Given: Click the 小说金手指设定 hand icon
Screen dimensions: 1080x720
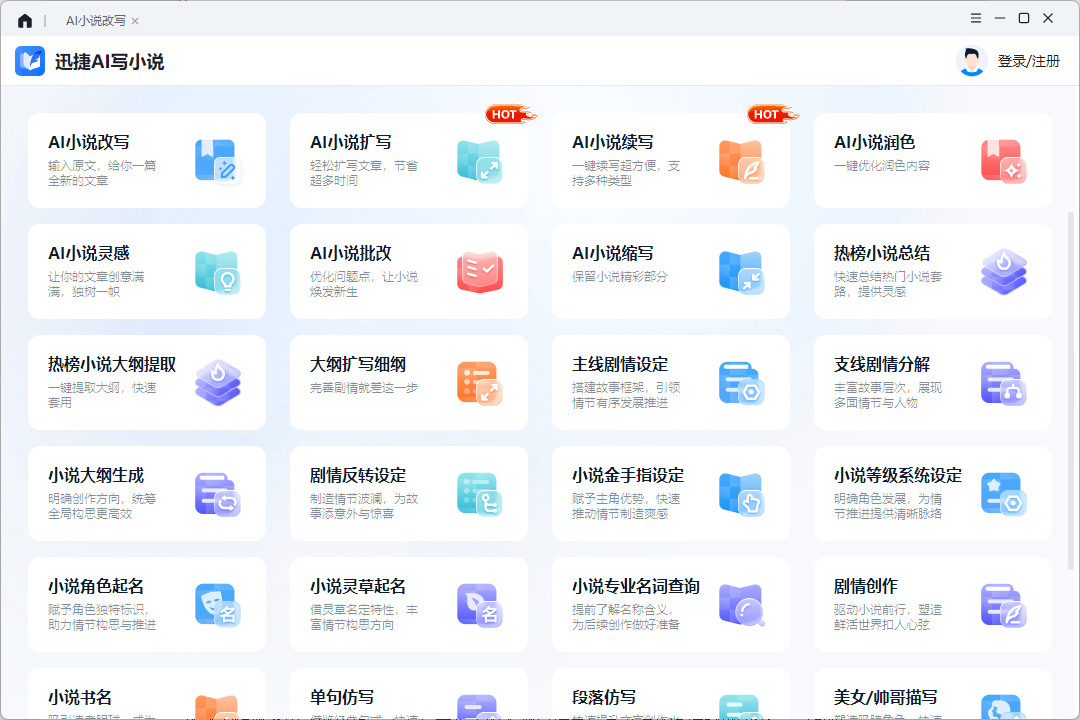Looking at the screenshot, I should pos(741,494).
